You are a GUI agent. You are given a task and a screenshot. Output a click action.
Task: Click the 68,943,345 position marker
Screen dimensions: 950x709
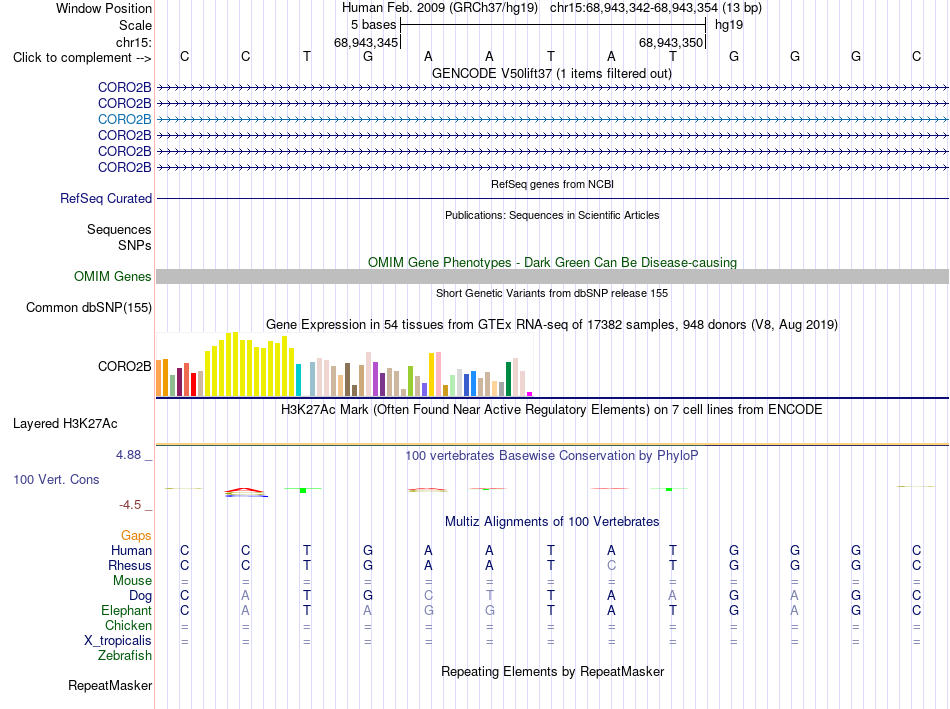(x=366, y=42)
